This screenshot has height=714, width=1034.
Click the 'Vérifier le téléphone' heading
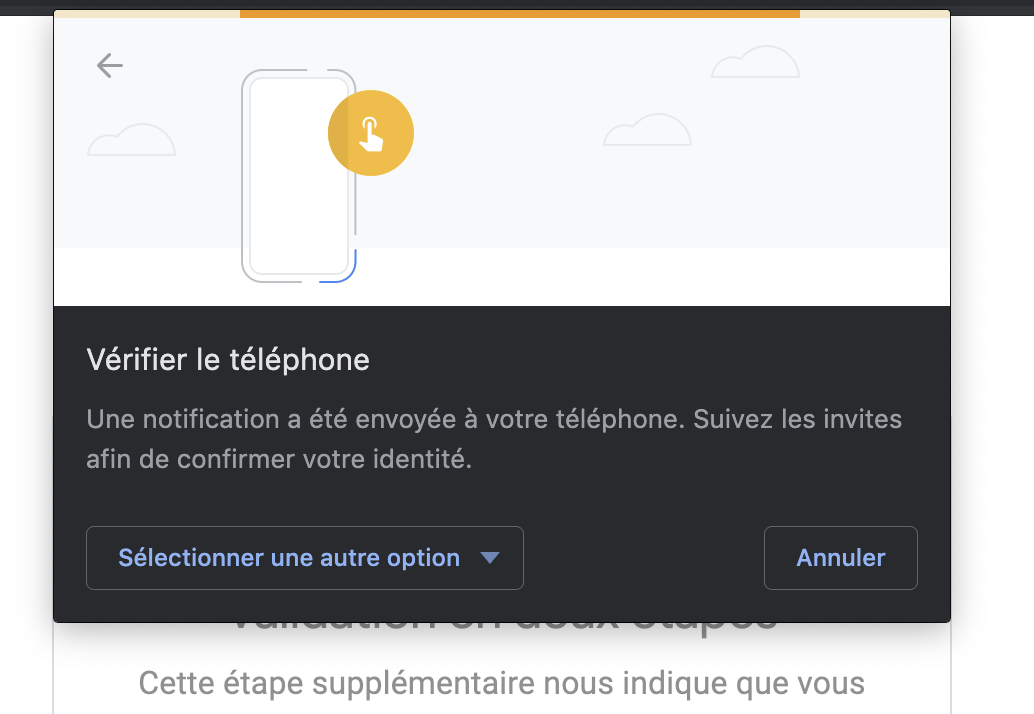[228, 360]
